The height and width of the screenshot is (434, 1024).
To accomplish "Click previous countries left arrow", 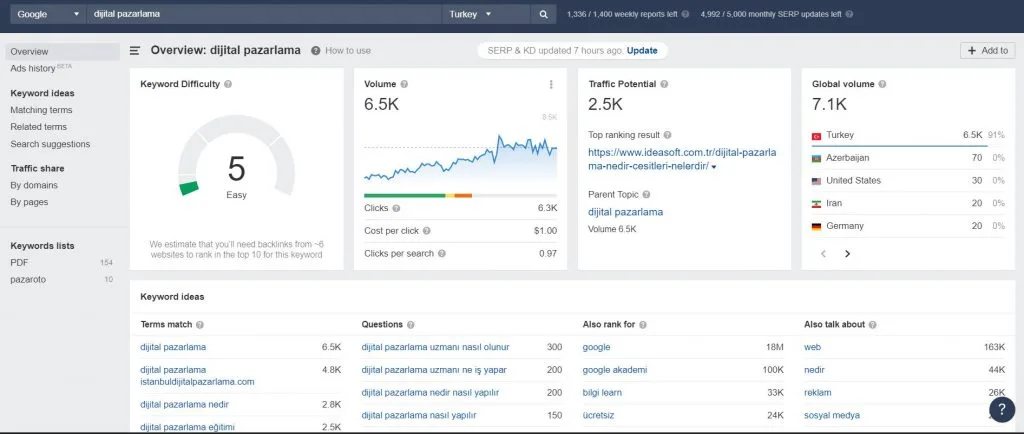I will pos(824,254).
